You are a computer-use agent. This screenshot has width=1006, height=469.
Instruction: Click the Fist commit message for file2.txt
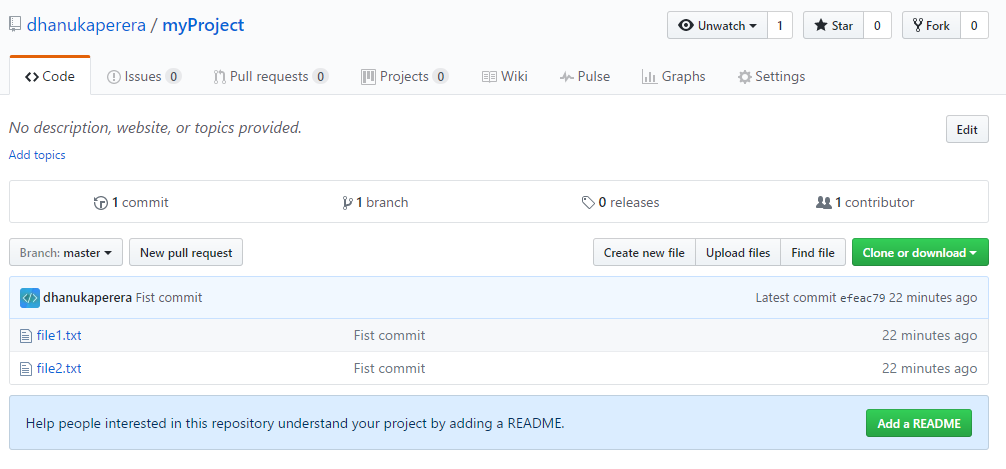point(389,369)
